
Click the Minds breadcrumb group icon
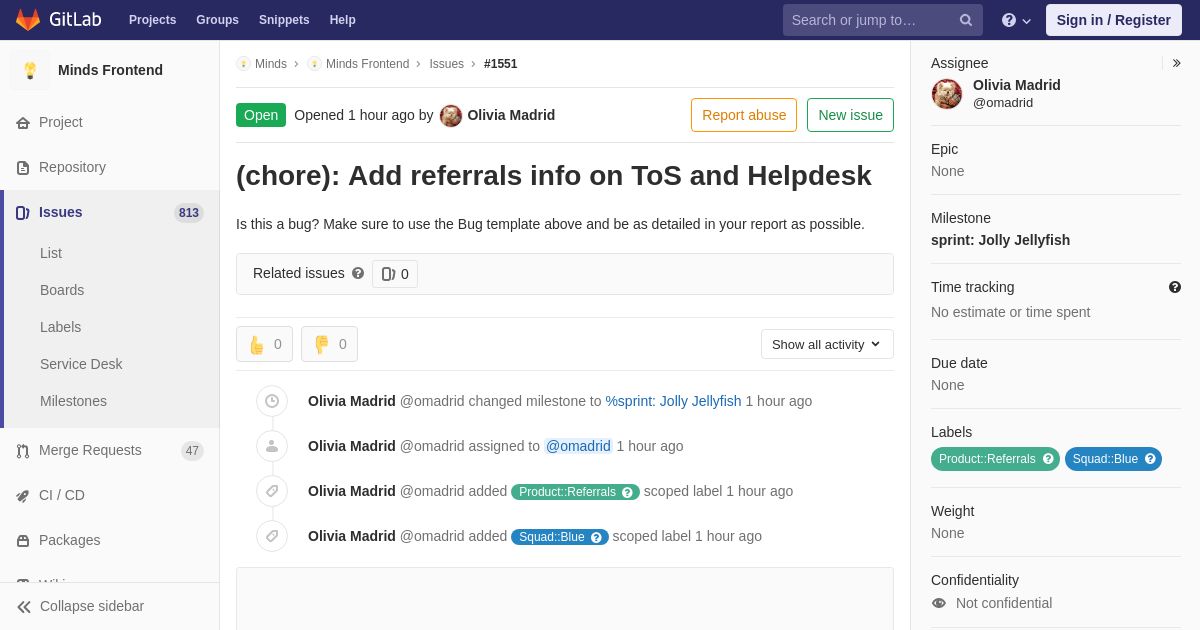pos(243,63)
